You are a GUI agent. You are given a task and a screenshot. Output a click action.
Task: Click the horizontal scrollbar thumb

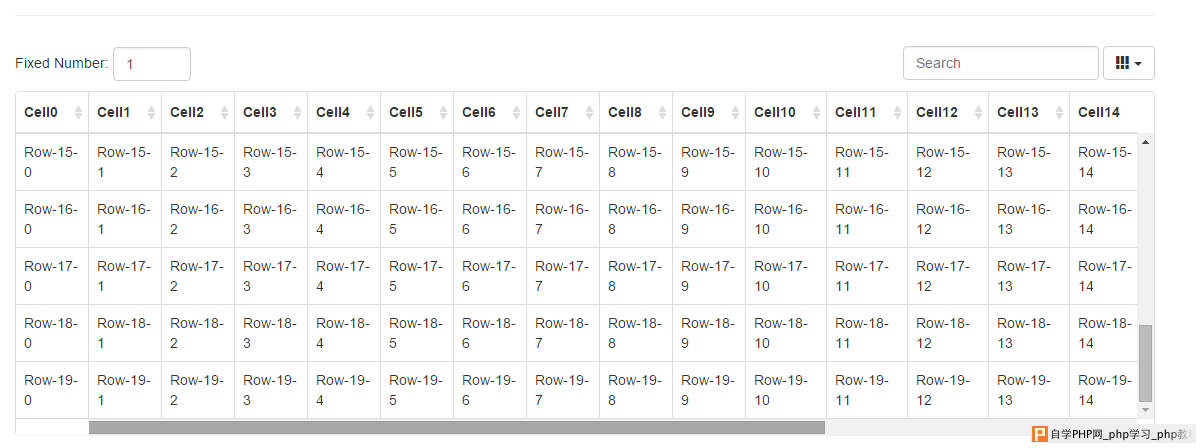click(x=457, y=427)
